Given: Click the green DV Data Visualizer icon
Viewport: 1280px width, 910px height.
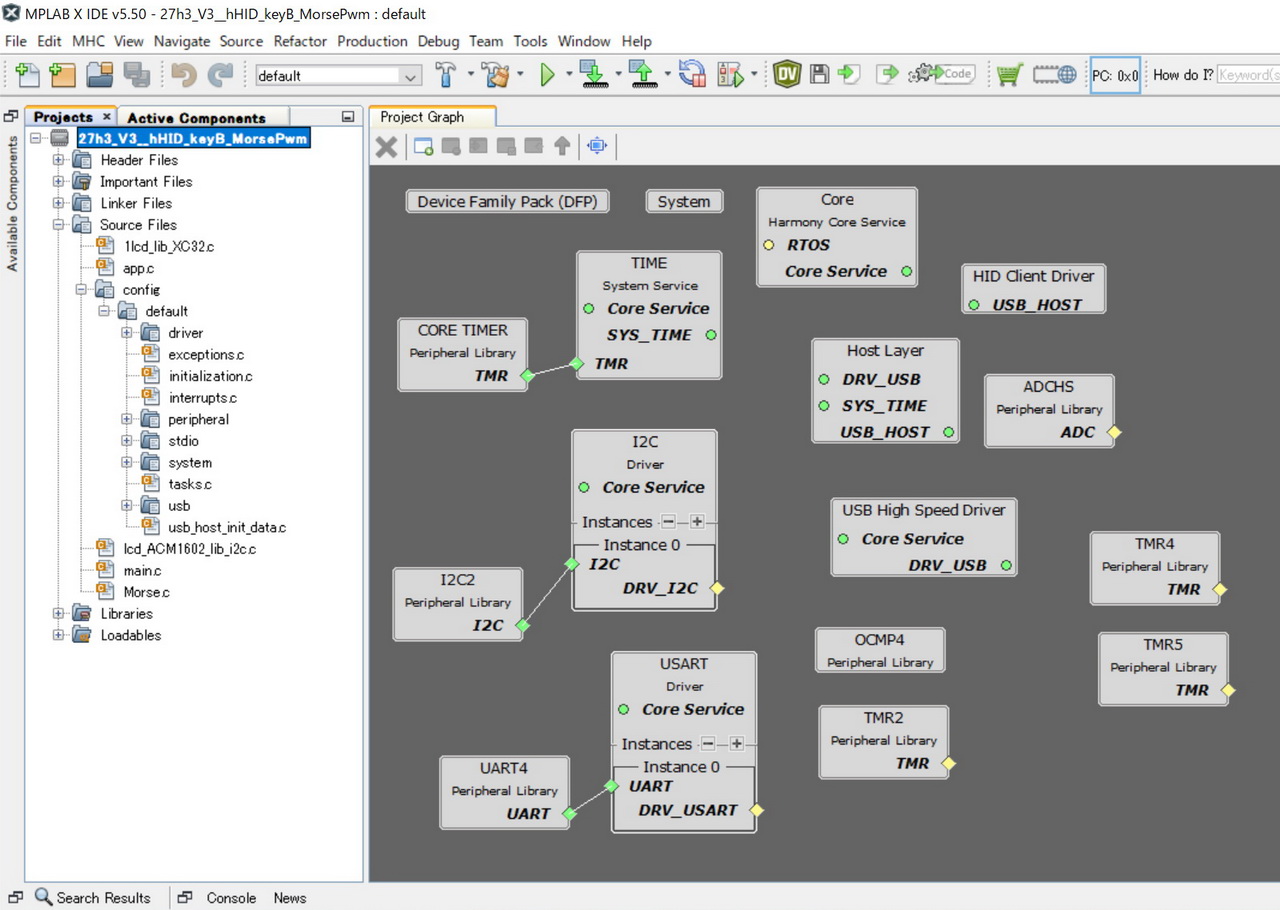Looking at the screenshot, I should coord(787,74).
